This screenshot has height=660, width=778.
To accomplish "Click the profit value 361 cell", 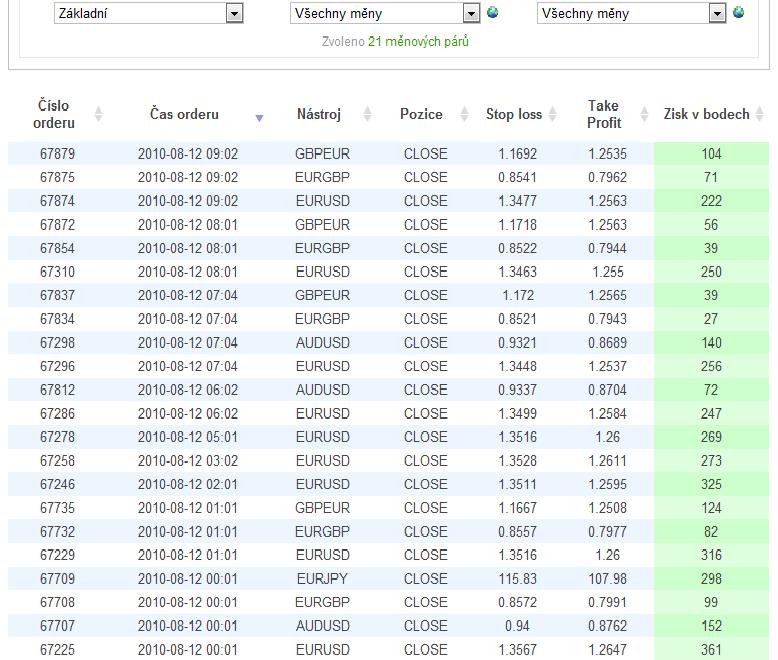I will coord(711,649).
